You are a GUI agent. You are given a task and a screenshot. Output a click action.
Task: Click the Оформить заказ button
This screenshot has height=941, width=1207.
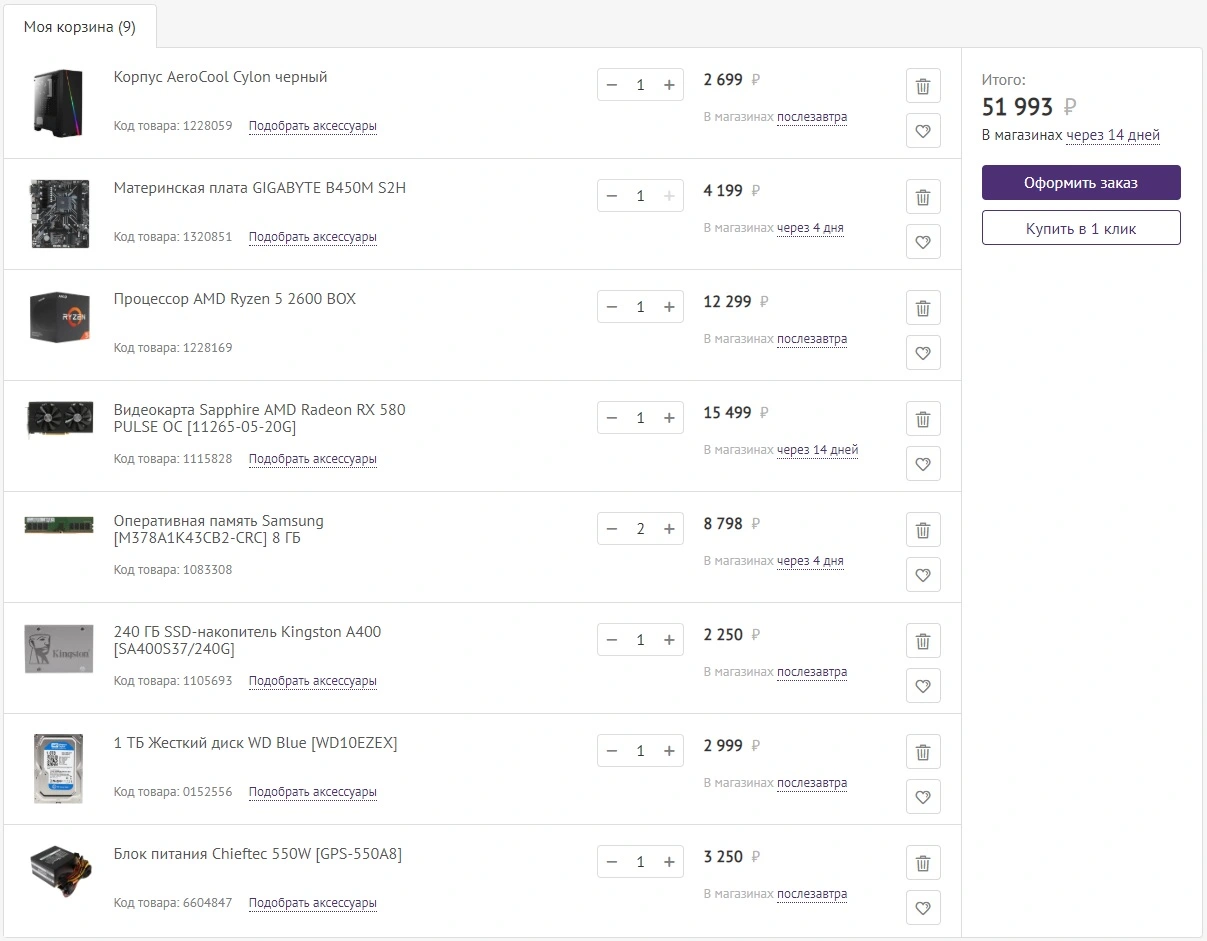coord(1081,183)
